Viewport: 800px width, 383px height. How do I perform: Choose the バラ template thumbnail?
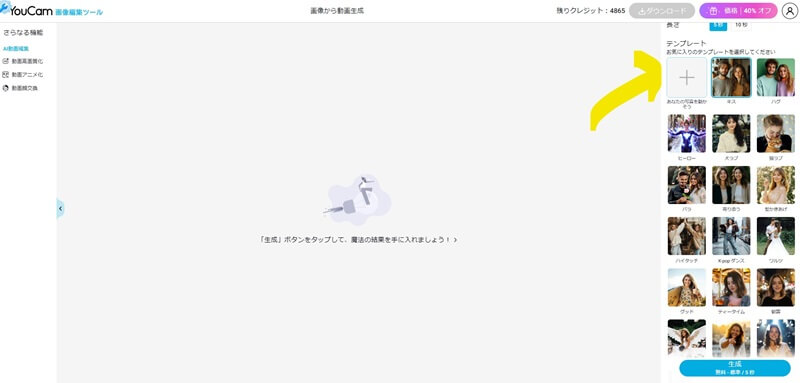pos(687,185)
